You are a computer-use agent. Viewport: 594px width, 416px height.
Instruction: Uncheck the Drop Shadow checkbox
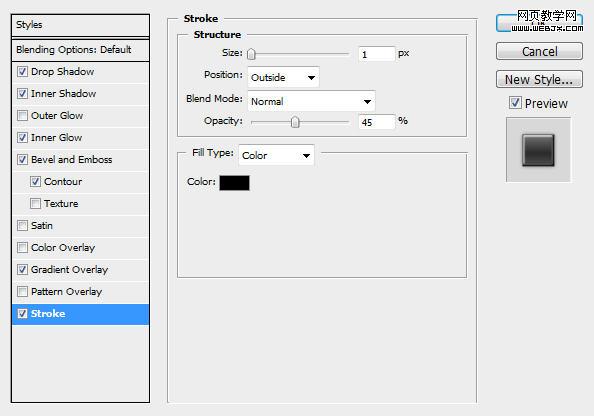22,71
